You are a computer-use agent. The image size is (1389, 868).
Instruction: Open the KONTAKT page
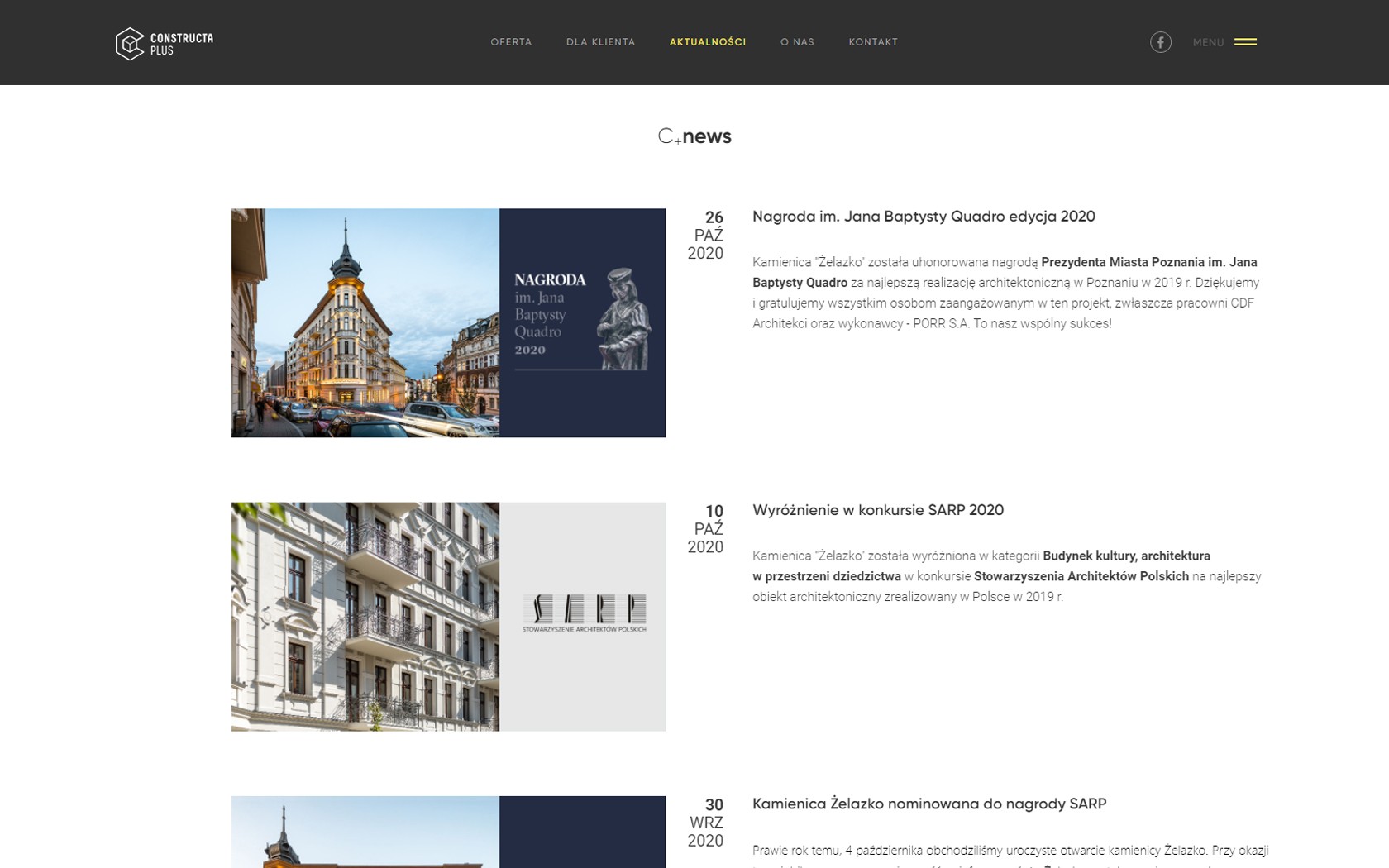tap(872, 42)
